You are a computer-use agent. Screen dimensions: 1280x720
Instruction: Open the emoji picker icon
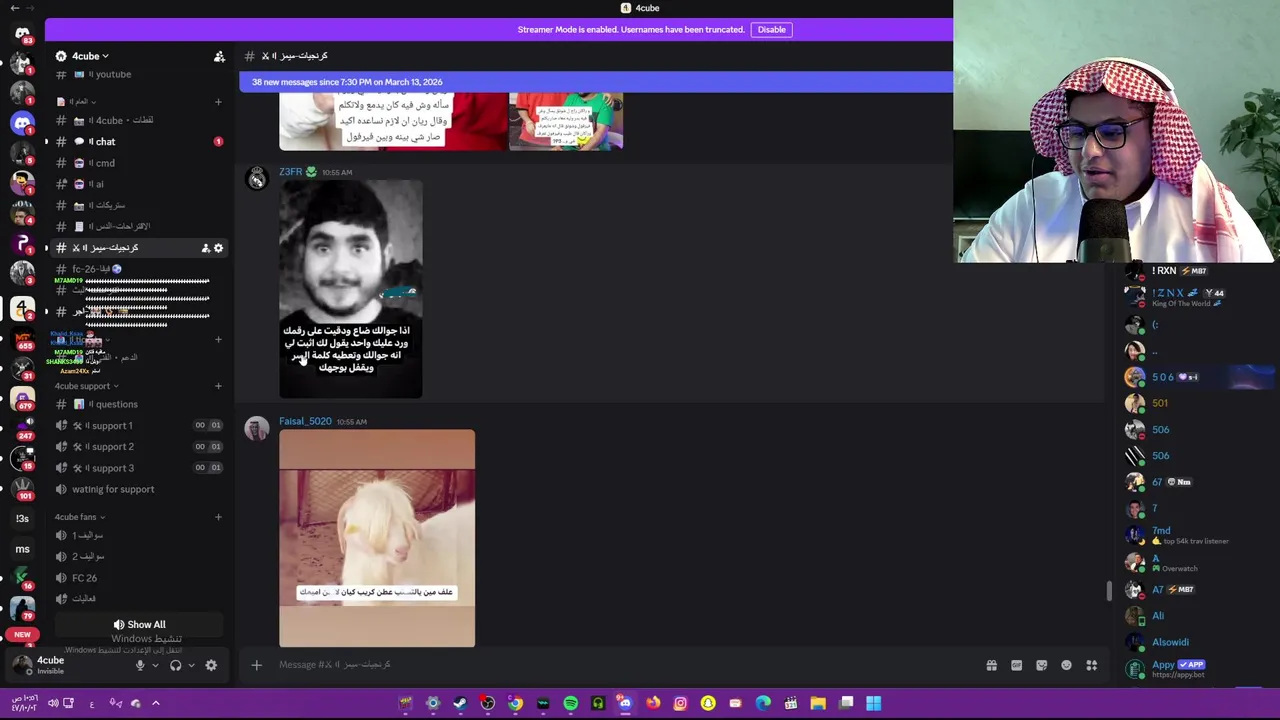[1066, 665]
